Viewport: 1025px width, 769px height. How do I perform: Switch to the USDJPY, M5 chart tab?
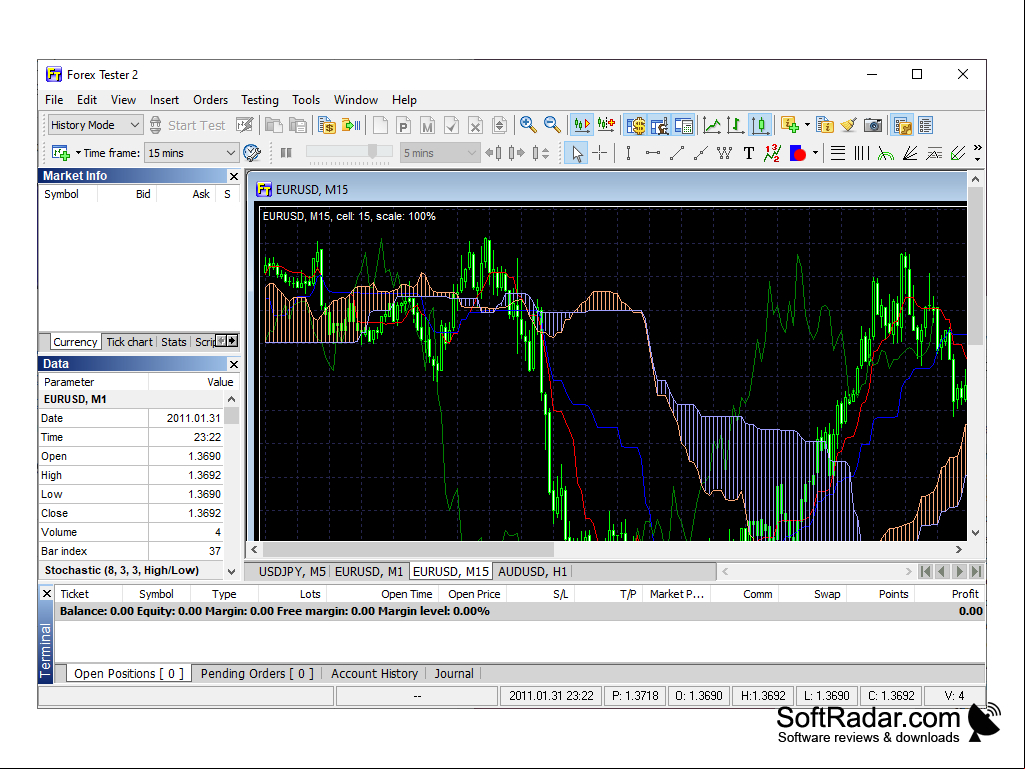[292, 572]
